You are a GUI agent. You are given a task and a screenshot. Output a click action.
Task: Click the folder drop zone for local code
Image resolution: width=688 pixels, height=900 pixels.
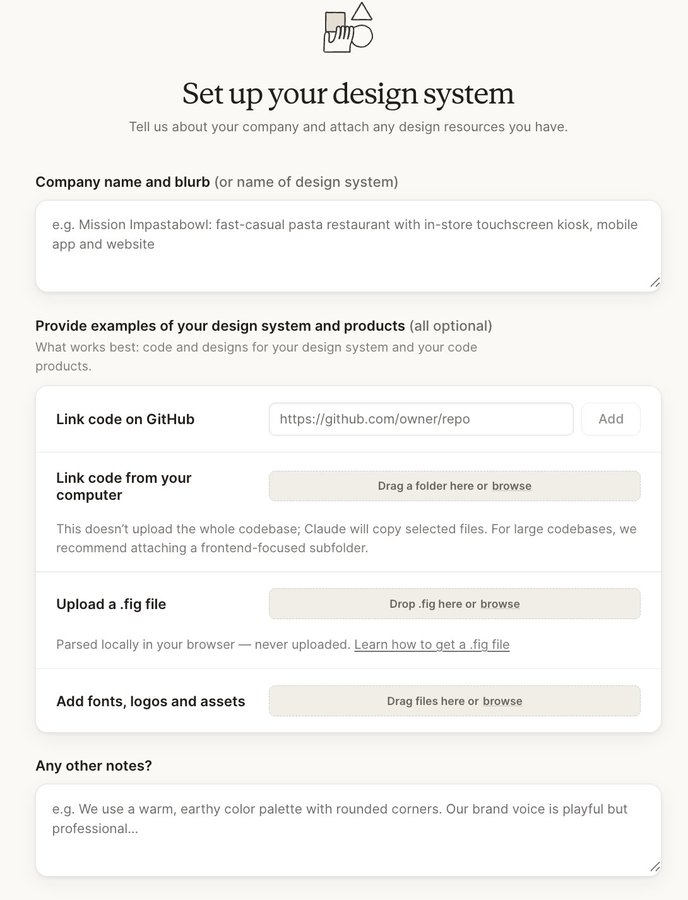pos(454,486)
